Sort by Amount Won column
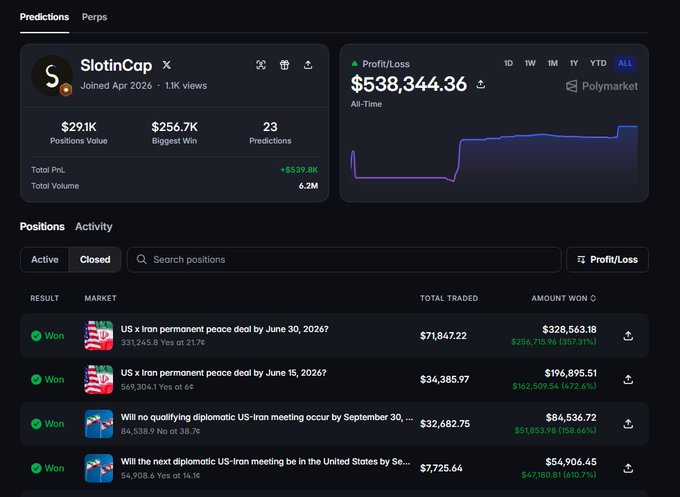680x497 pixels. pyautogui.click(x=564, y=298)
